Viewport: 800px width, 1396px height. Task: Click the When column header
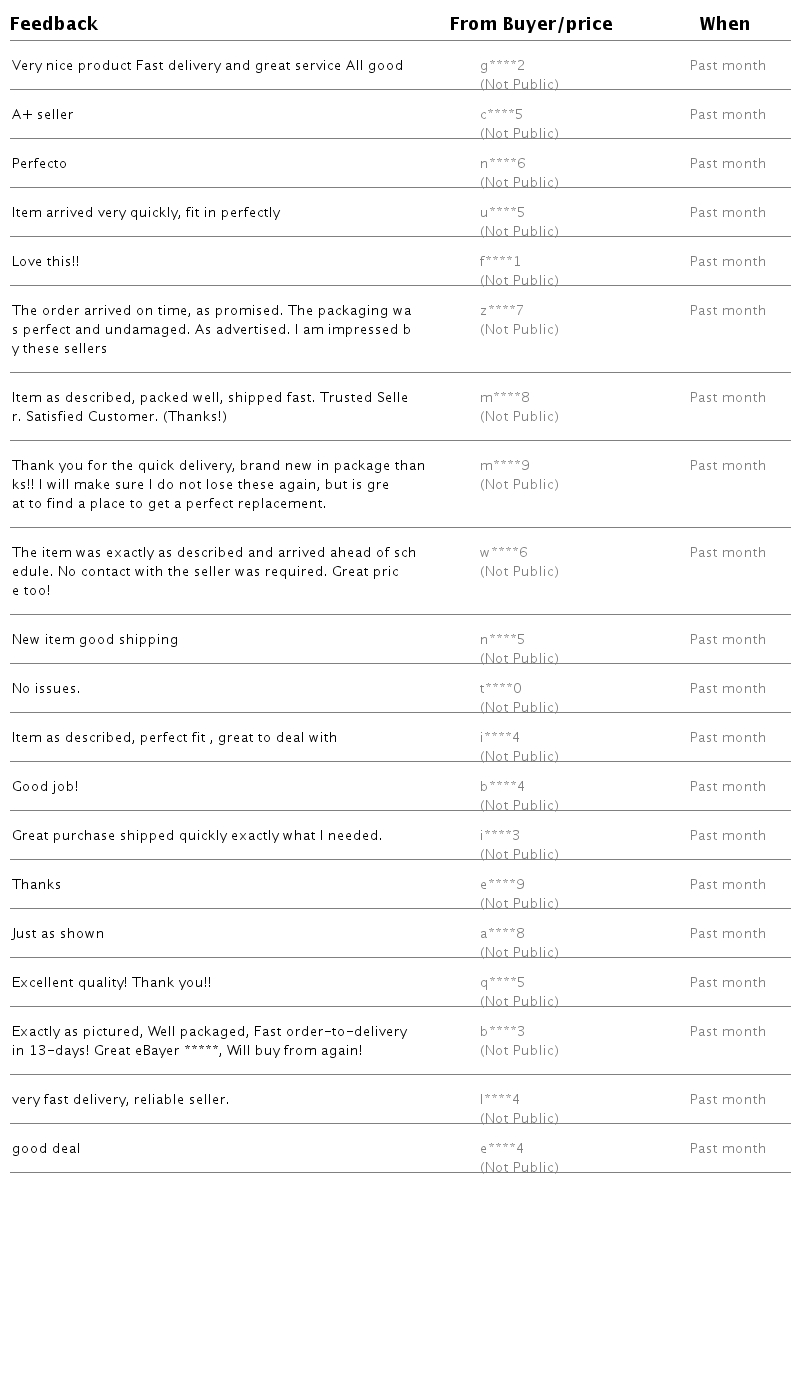click(725, 24)
